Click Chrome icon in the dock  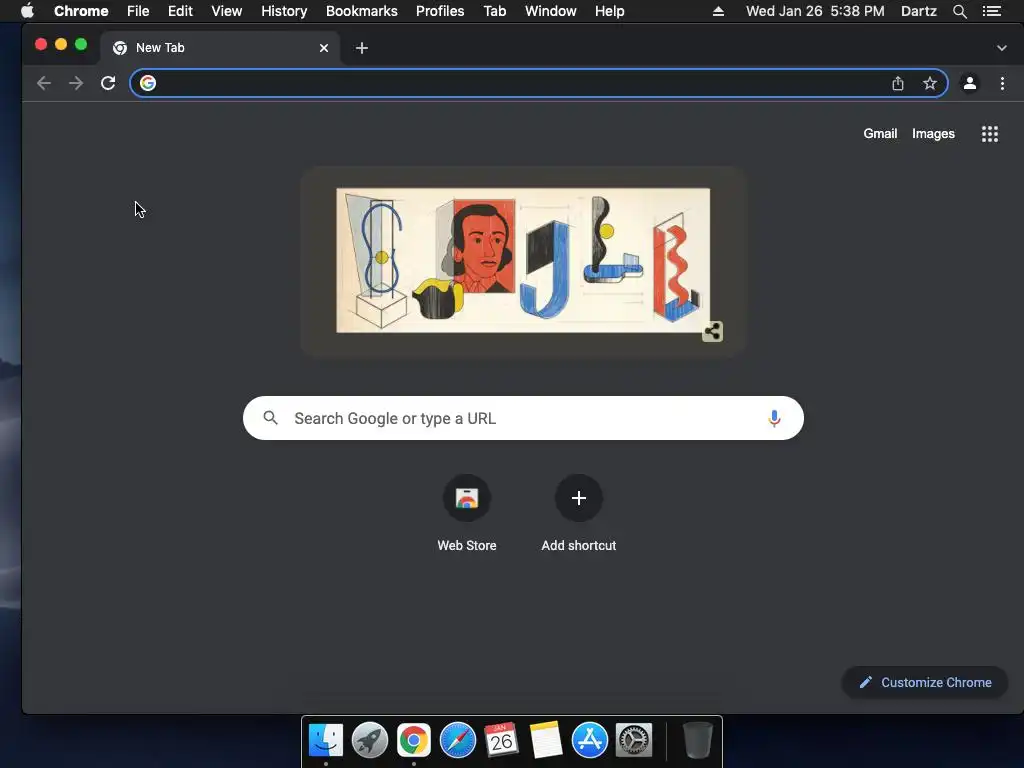tap(414, 741)
